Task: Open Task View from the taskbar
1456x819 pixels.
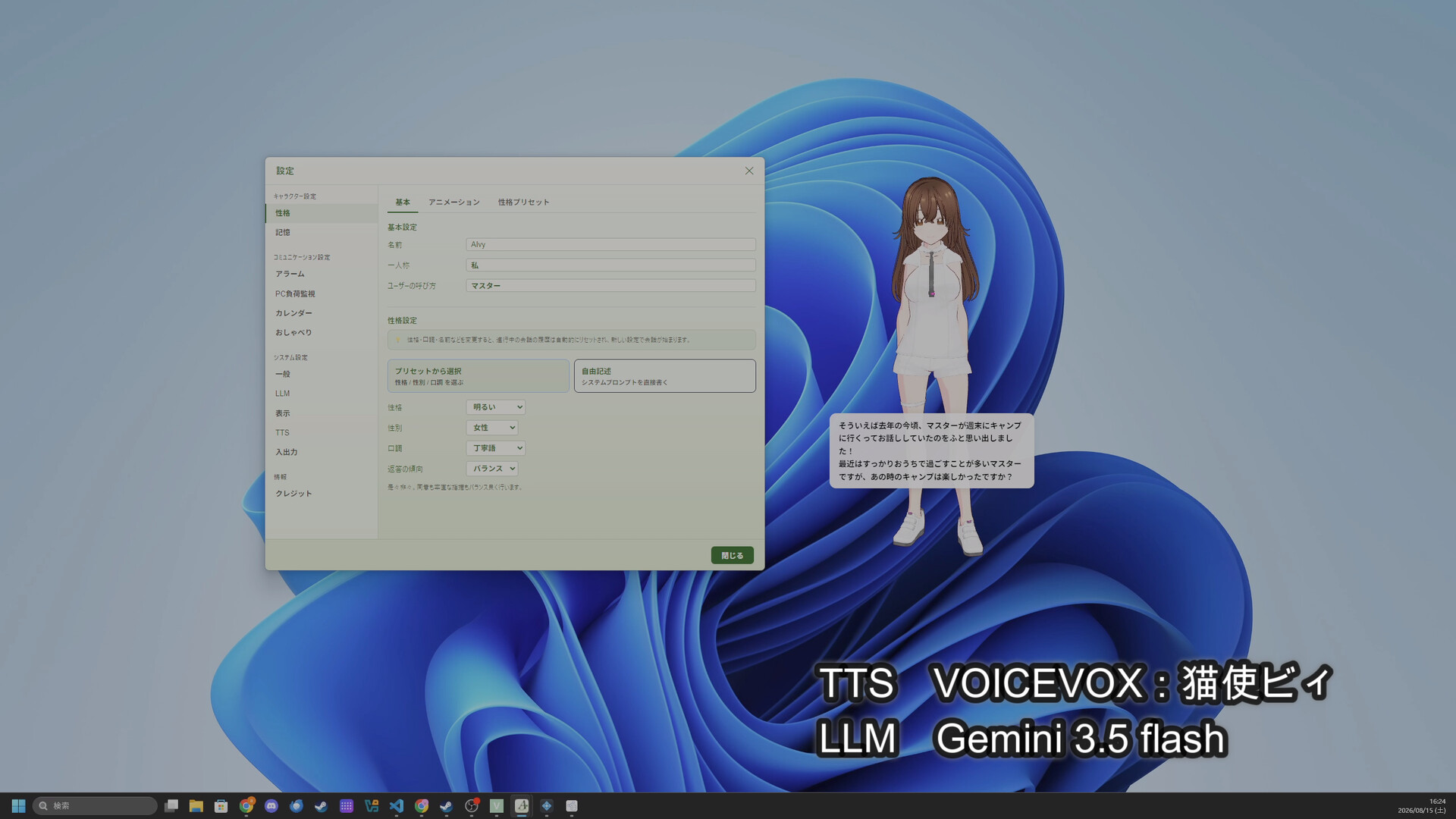Action: 171,805
